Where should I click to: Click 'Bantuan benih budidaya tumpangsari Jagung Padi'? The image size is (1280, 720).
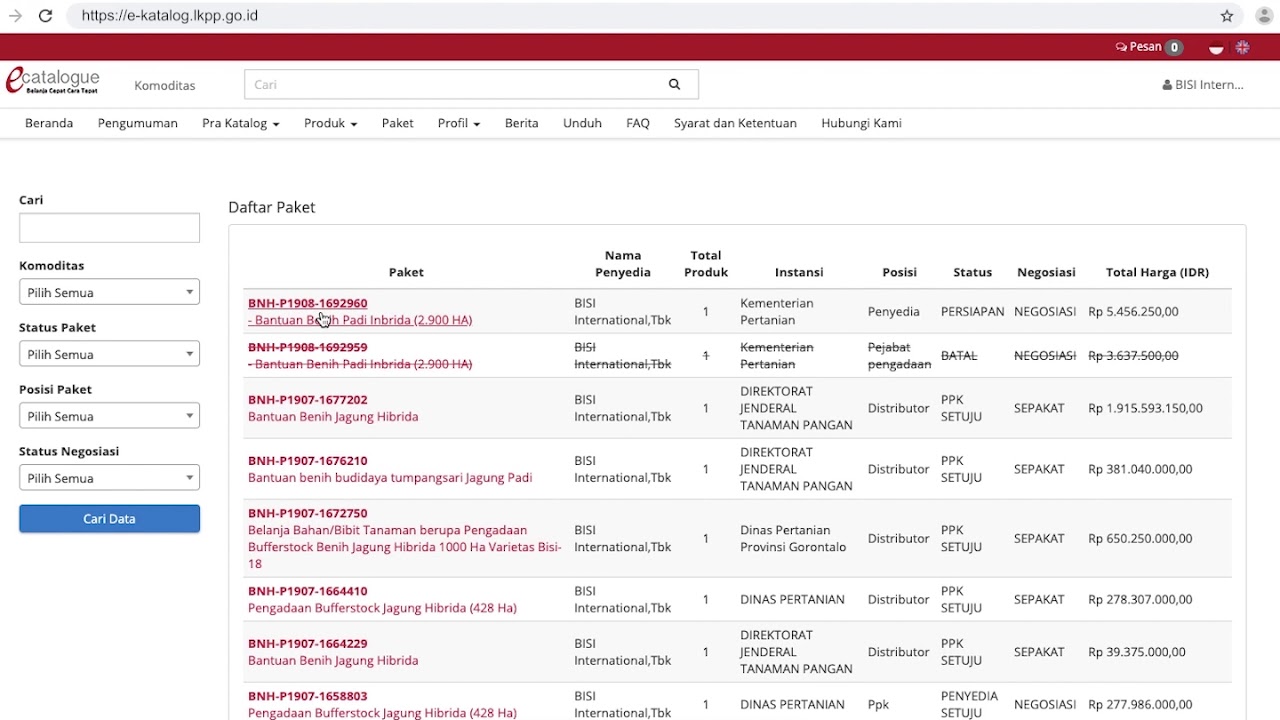390,478
